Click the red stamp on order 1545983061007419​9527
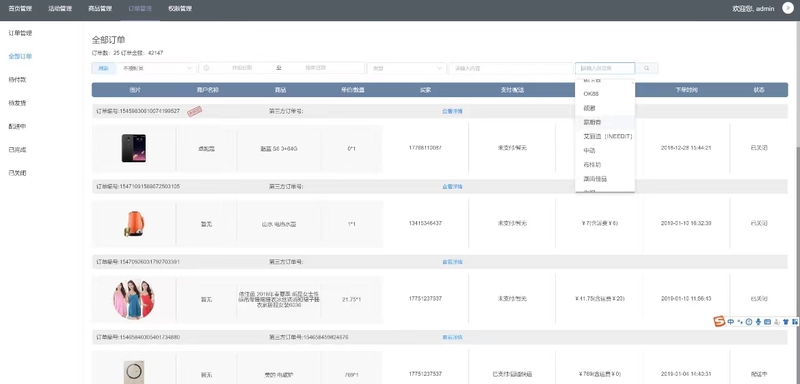Image resolution: width=800 pixels, height=384 pixels. [x=194, y=112]
